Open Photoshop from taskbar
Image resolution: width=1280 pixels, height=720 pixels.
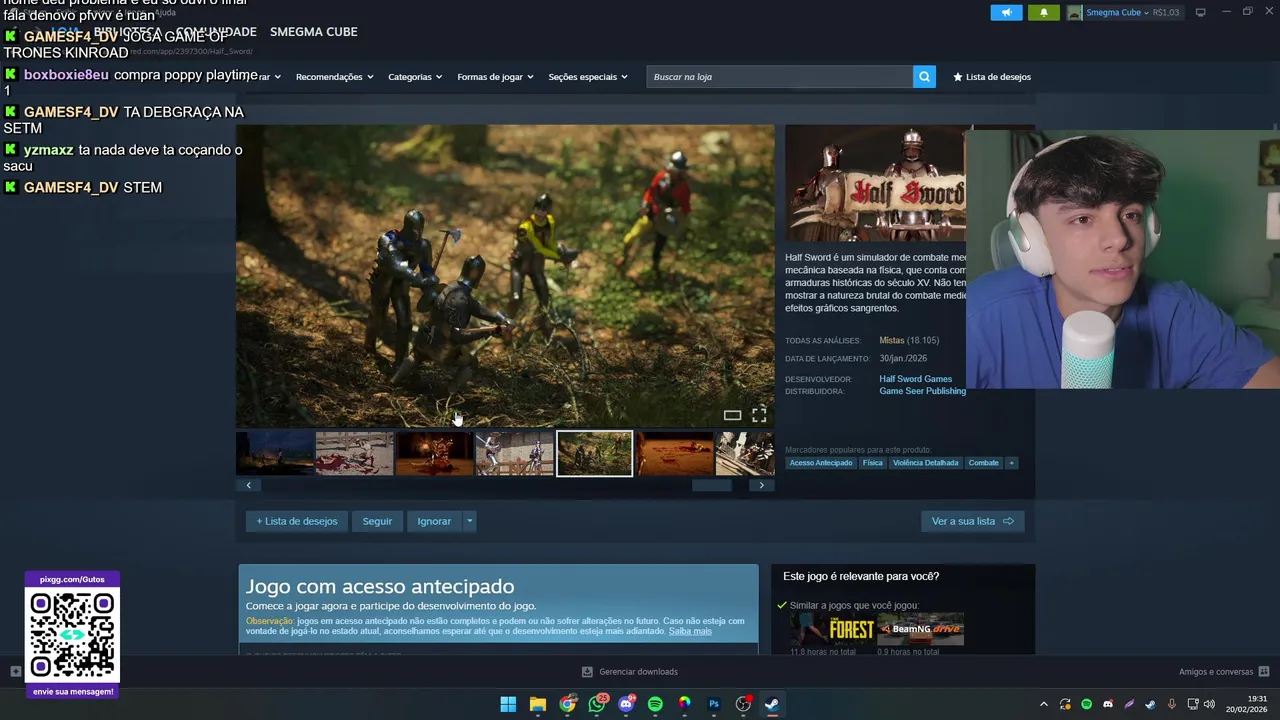(714, 704)
